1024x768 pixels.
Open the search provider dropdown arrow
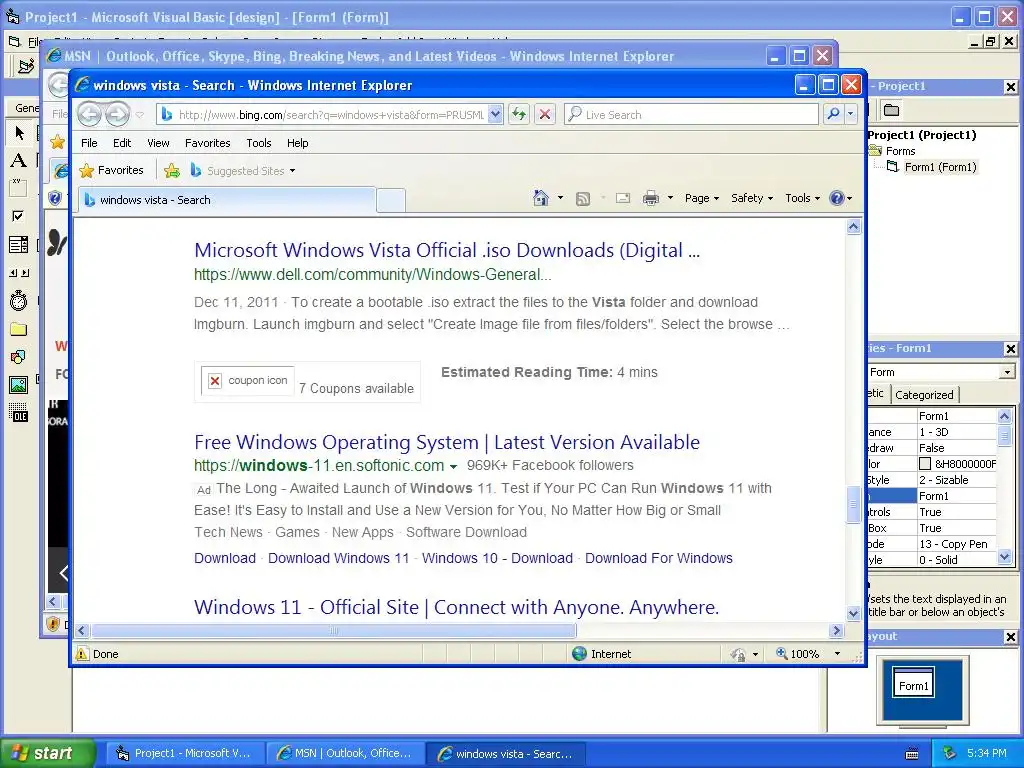pos(850,114)
